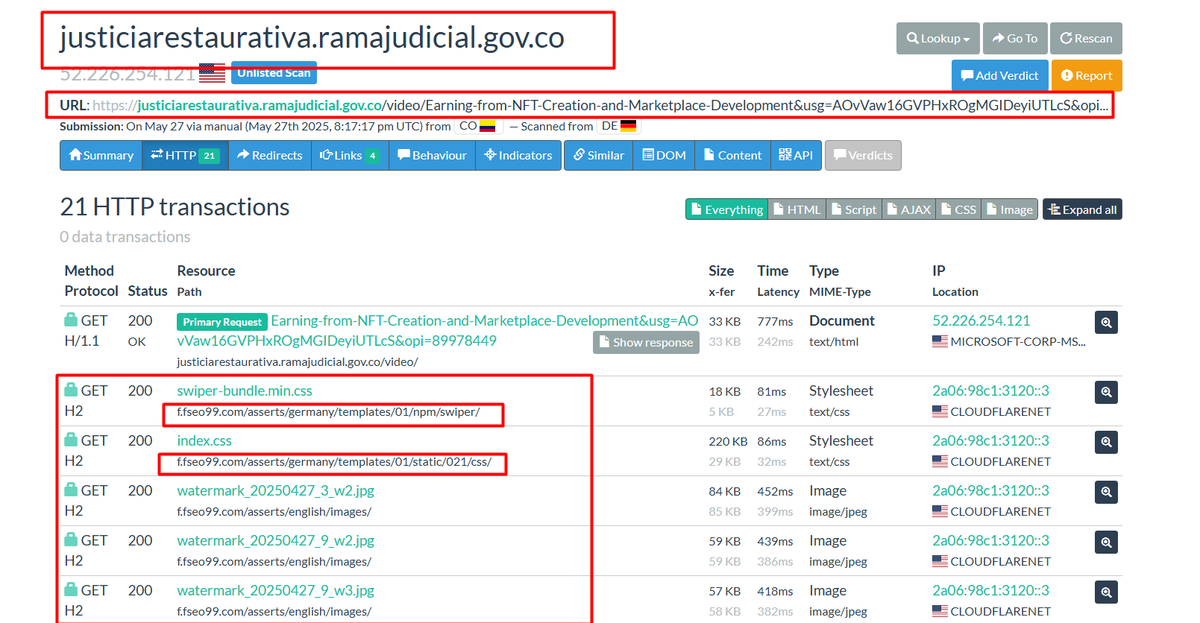Click magnifier icon for index.css row
Screen dimensions: 1200x623
pyautogui.click(x=1106, y=442)
